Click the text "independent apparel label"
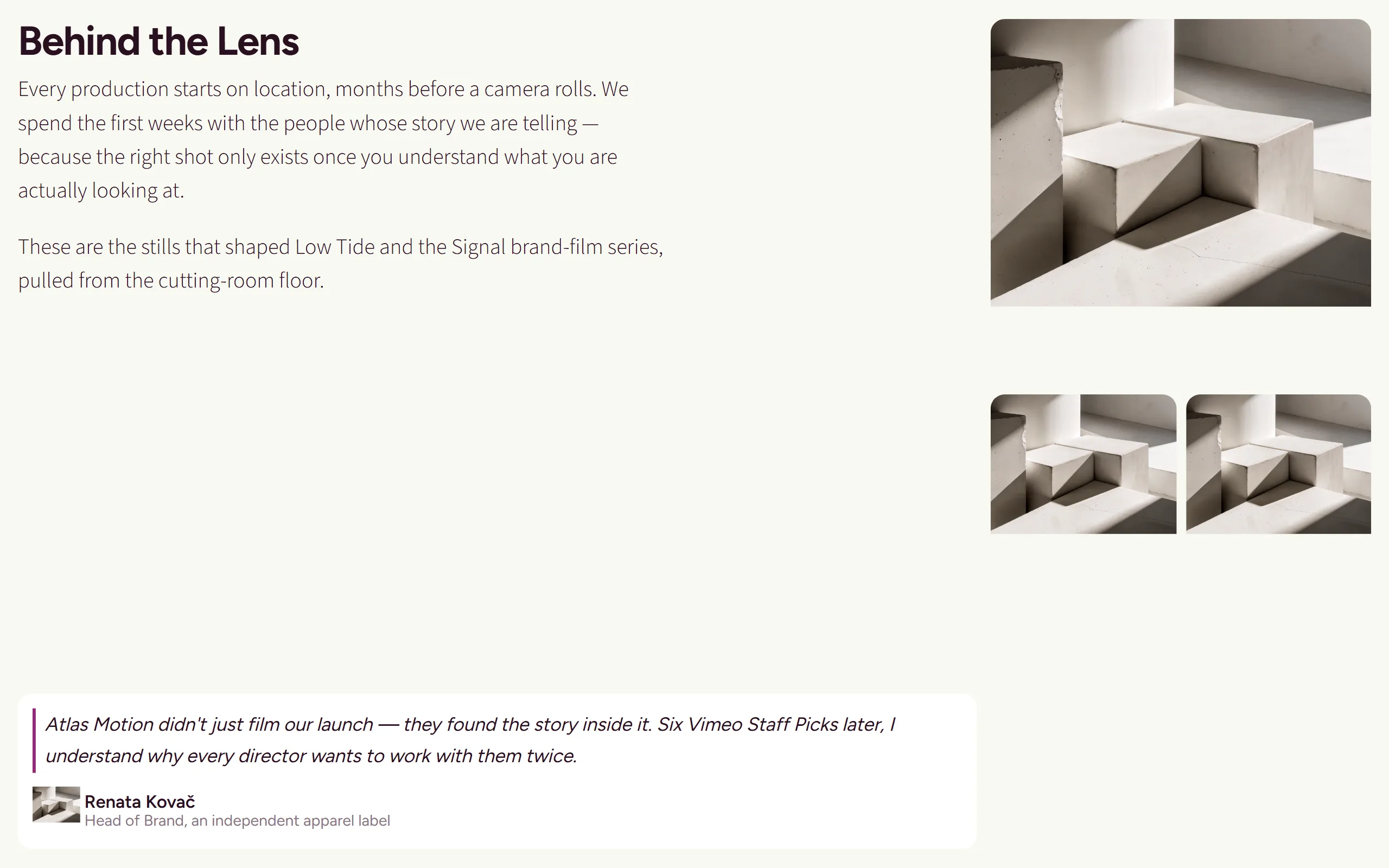Viewport: 1389px width, 868px height. pyautogui.click(x=301, y=820)
